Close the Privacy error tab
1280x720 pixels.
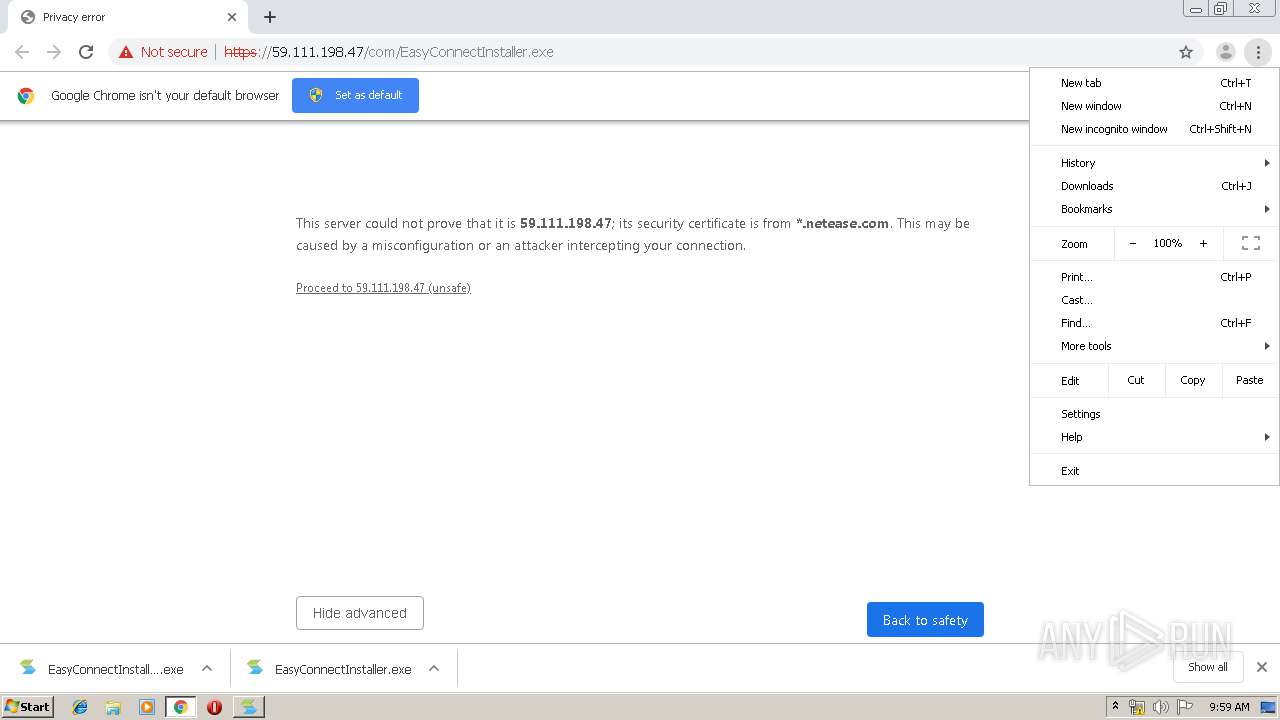(x=232, y=17)
